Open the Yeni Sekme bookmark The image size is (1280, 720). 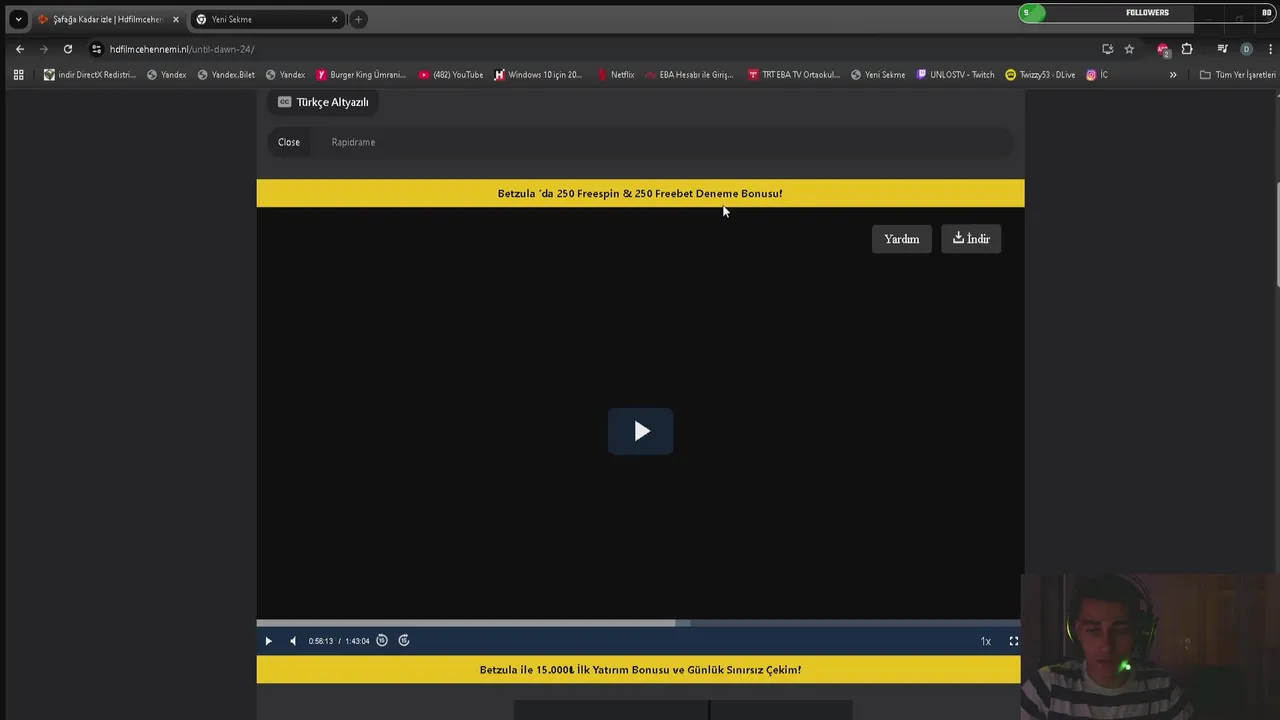(x=878, y=75)
